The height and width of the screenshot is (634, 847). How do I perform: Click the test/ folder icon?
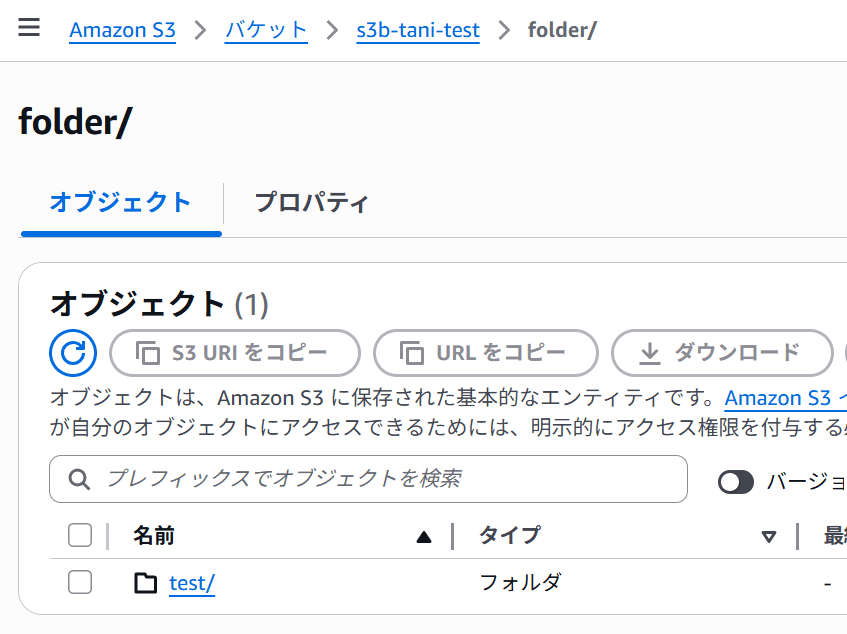146,583
